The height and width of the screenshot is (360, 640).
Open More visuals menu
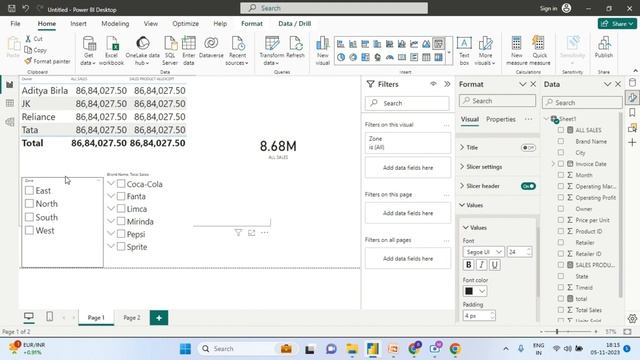point(485,51)
